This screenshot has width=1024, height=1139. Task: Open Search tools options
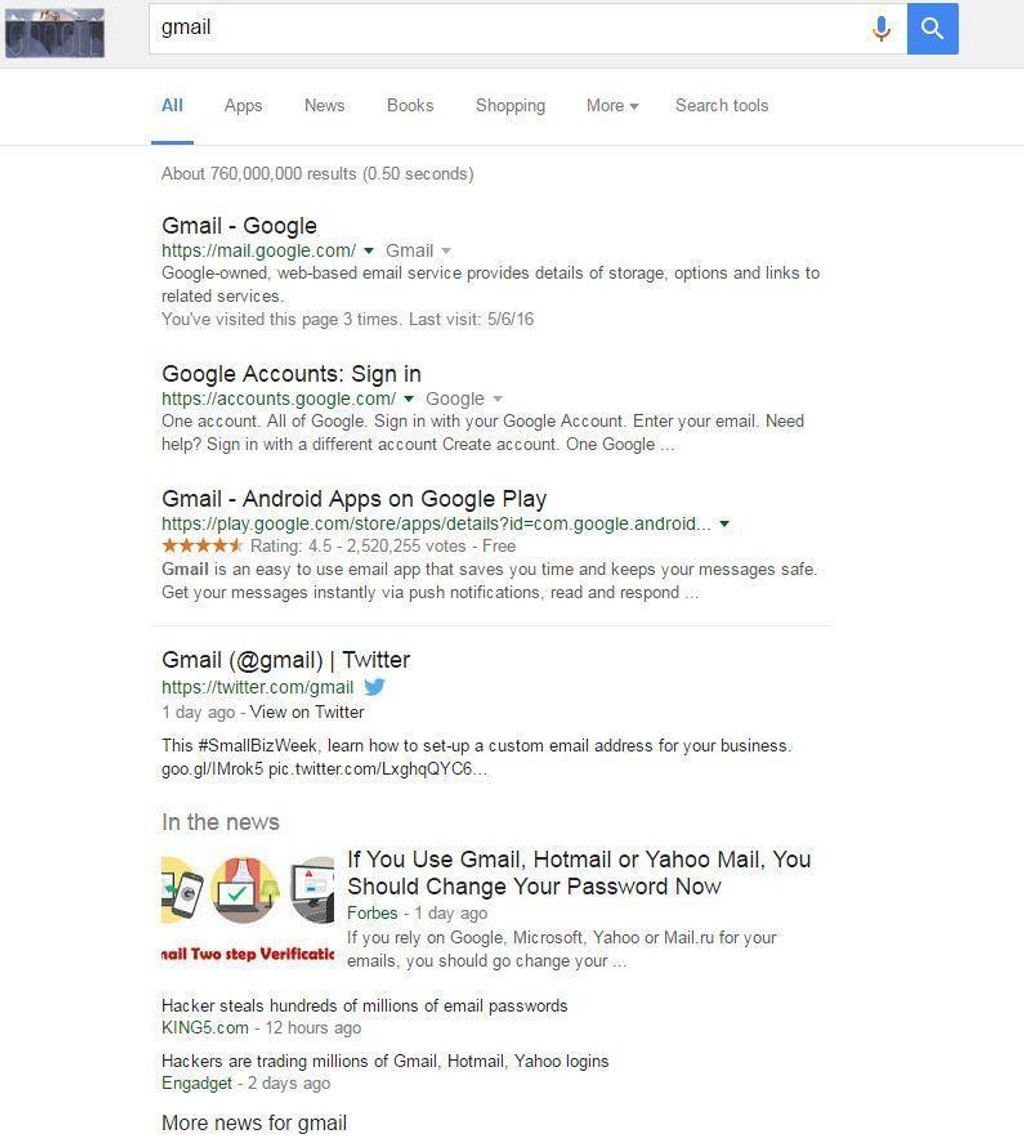click(x=721, y=105)
